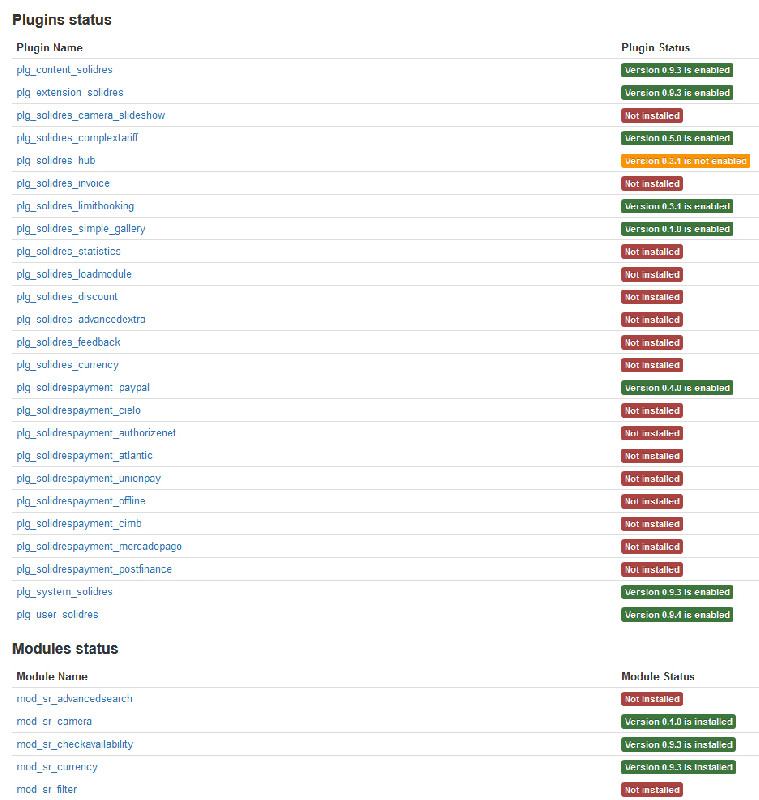Open the plg_solidres_invoice plugin link
This screenshot has height=800, width=759.
click(x=63, y=183)
